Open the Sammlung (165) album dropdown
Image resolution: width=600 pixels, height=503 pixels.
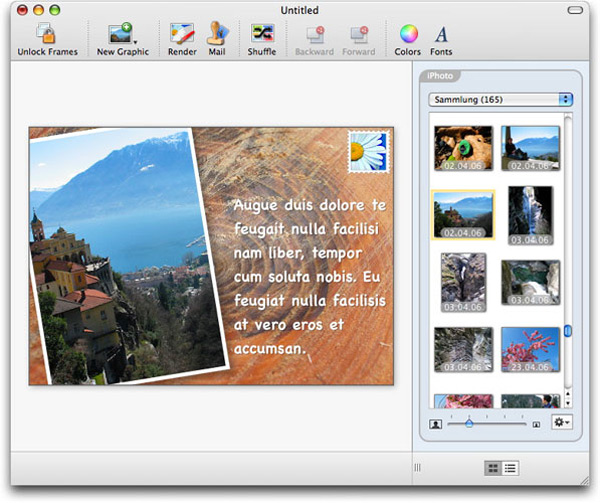coord(499,99)
